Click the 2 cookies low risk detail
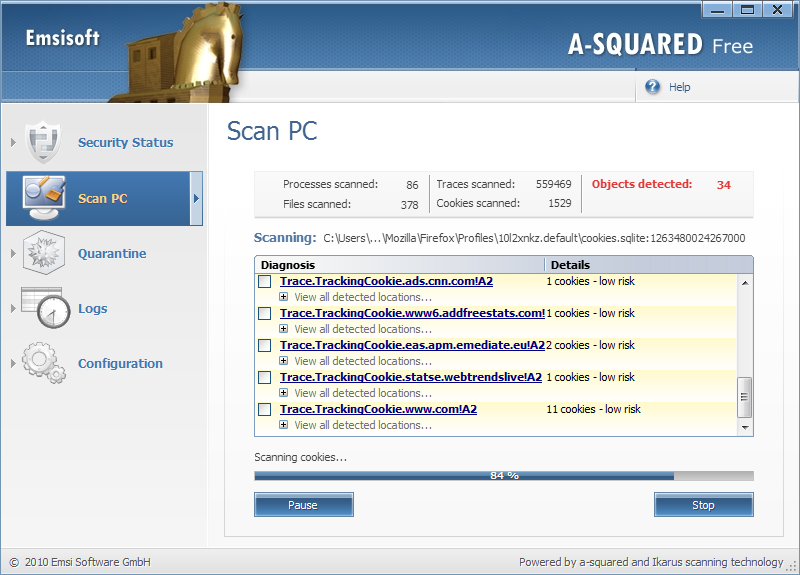Viewport: 800px width, 575px height. (590, 345)
